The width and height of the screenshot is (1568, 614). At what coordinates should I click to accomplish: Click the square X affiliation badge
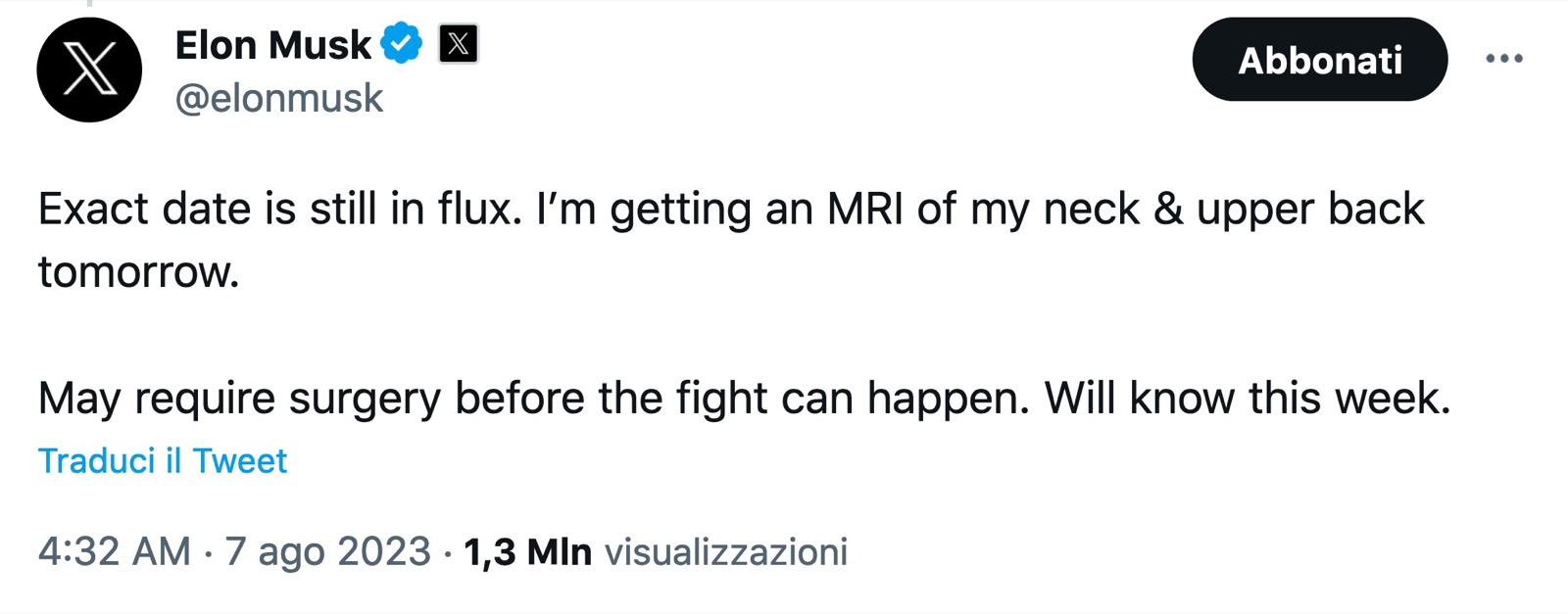pos(458,44)
